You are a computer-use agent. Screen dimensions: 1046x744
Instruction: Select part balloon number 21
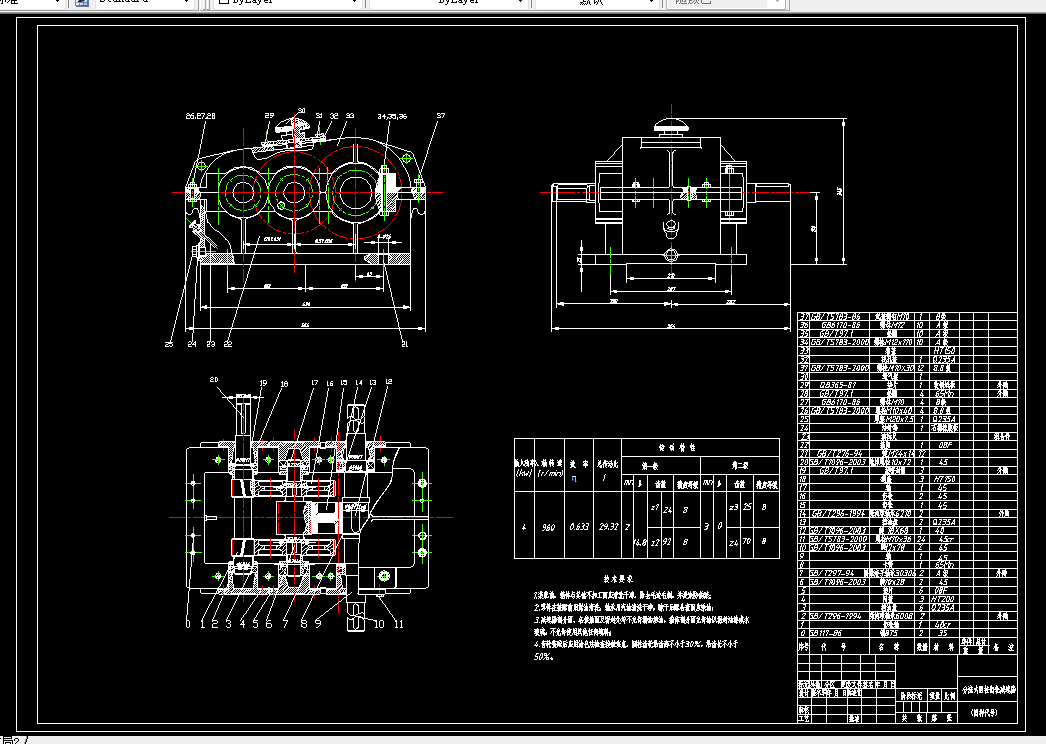point(404,344)
